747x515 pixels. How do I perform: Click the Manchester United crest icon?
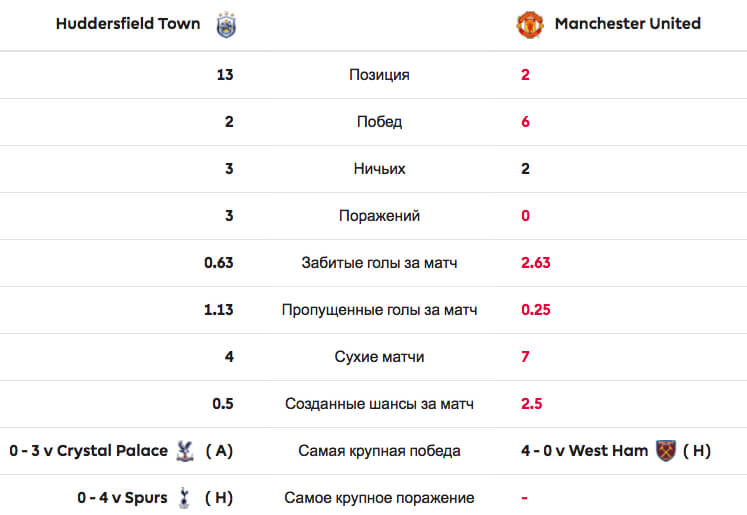pyautogui.click(x=530, y=25)
